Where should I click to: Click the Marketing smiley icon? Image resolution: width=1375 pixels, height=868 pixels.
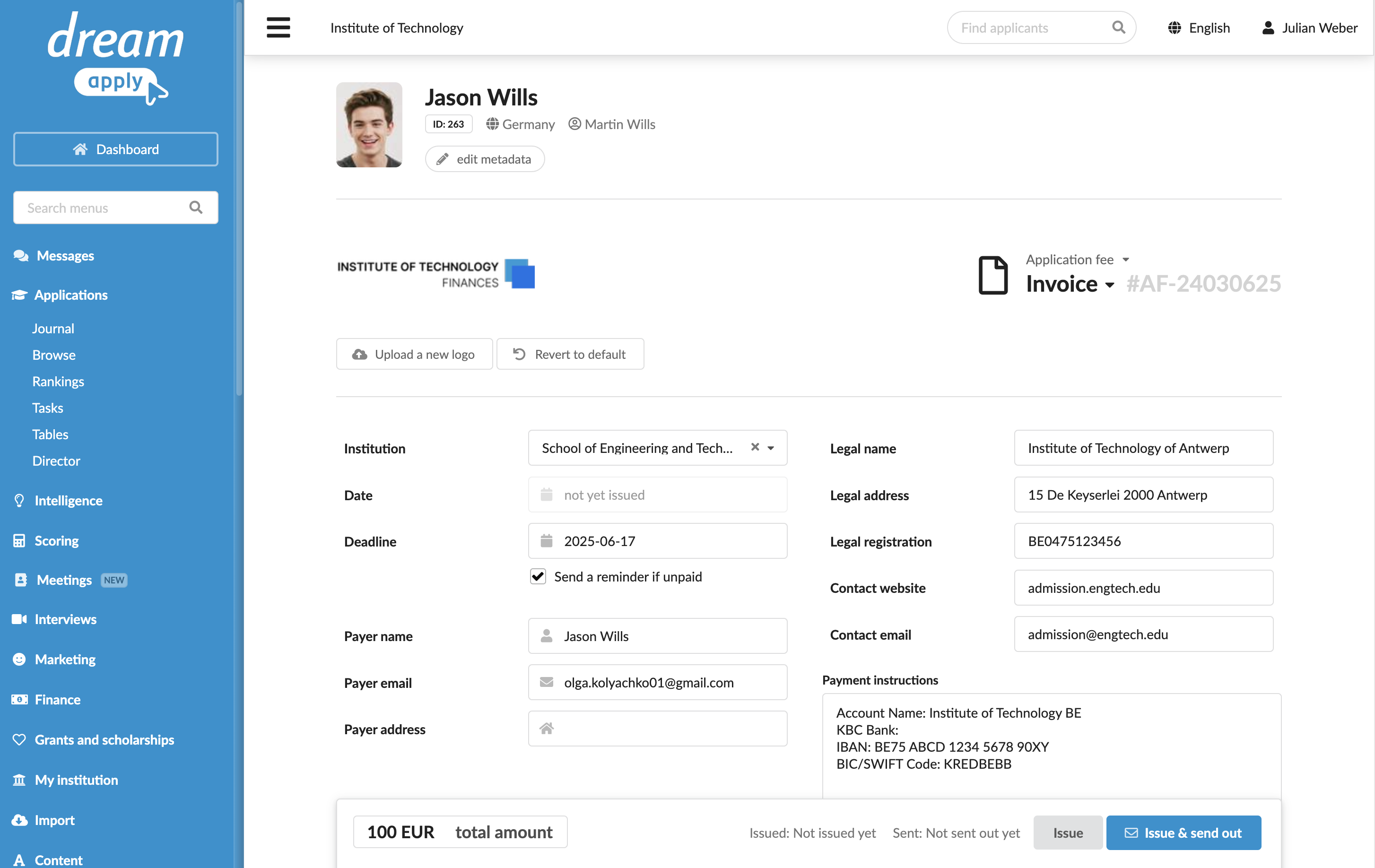(19, 659)
